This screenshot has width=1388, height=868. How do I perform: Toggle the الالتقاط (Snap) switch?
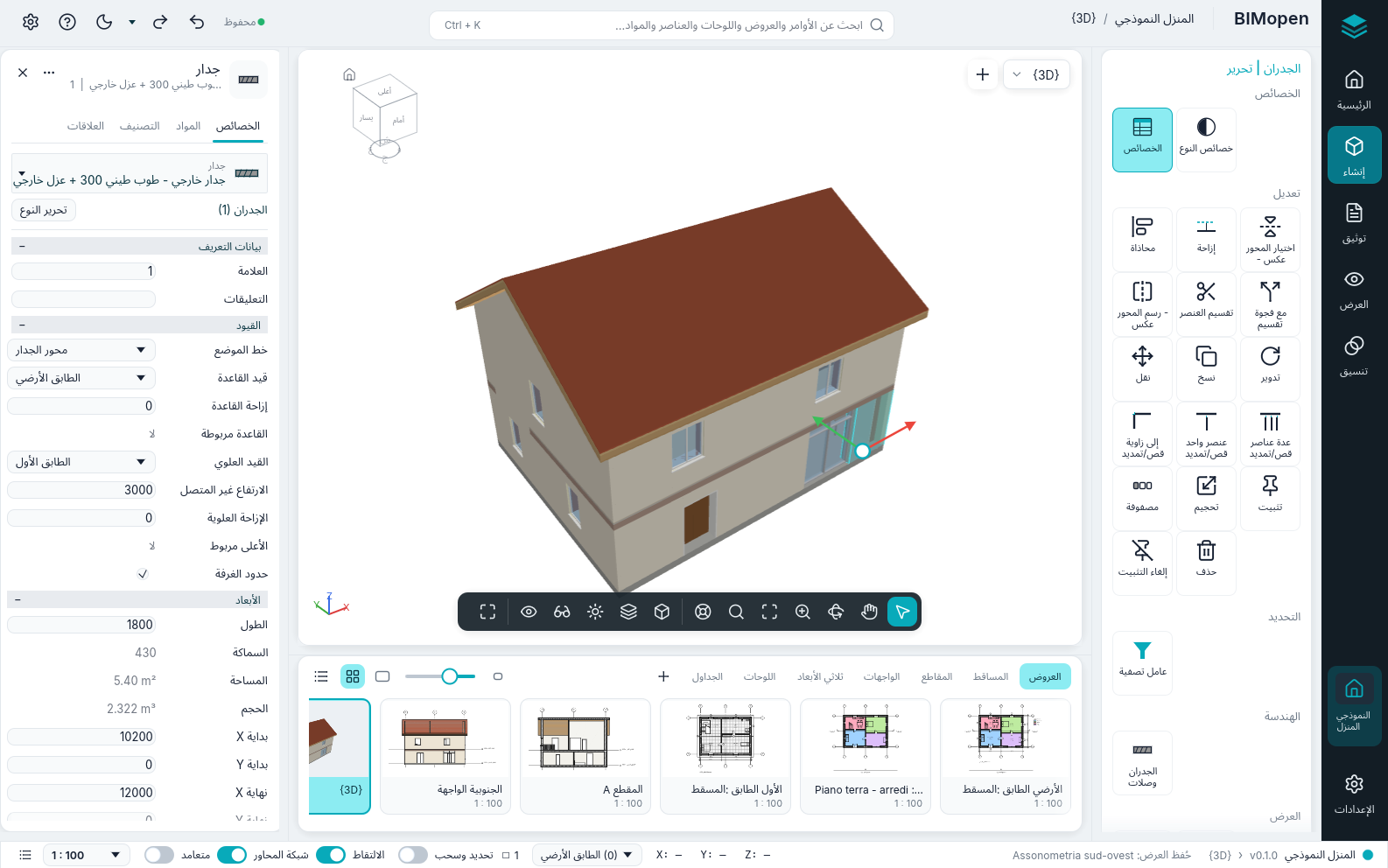coord(331,855)
